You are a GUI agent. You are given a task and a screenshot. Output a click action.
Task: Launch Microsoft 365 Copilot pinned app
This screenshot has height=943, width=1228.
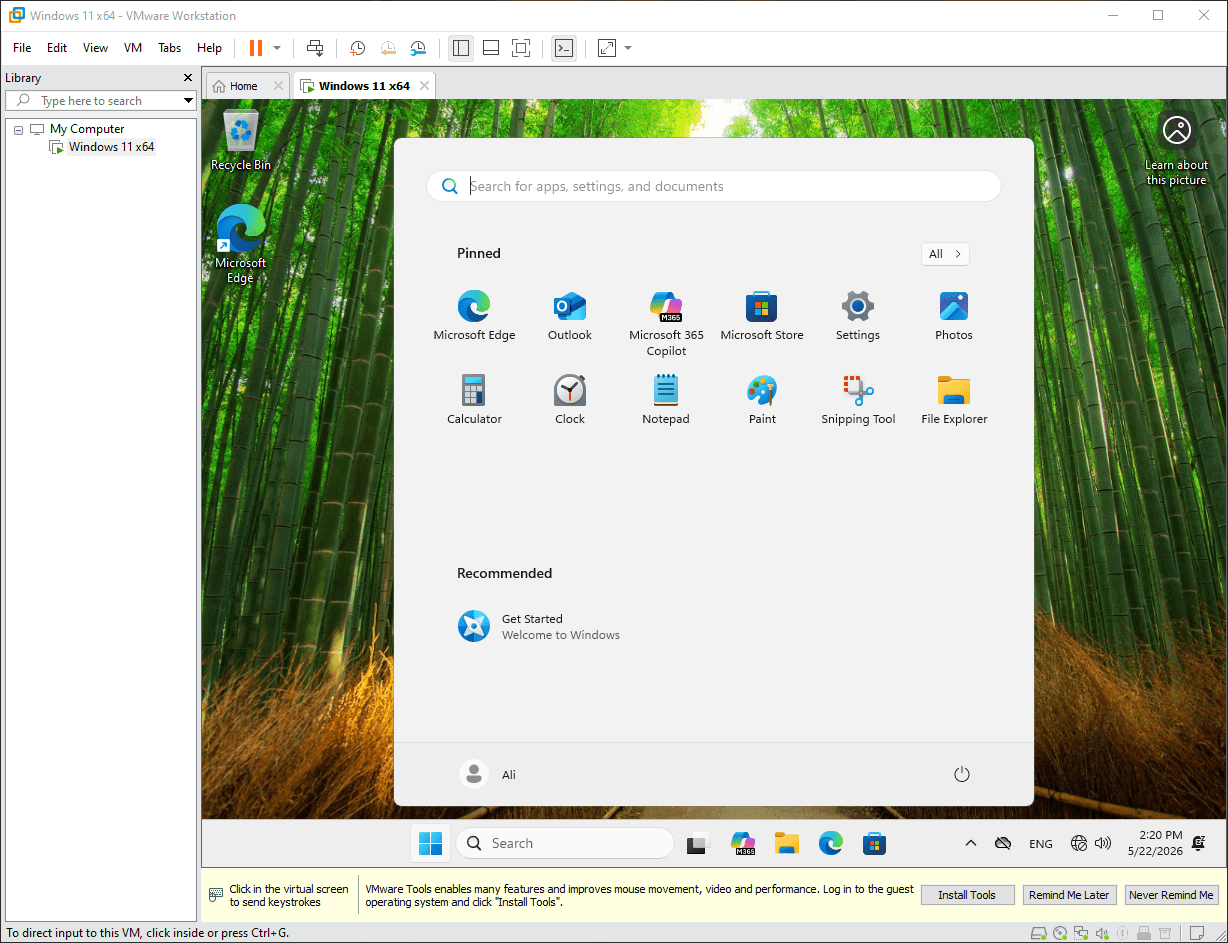pos(666,324)
